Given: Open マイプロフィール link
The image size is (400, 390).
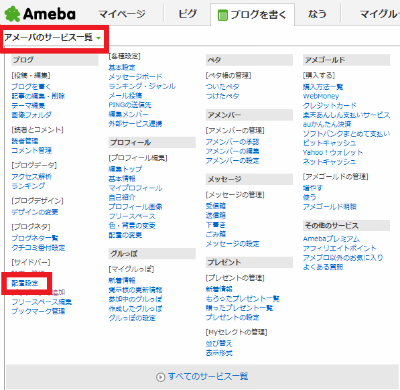Looking at the screenshot, I should [135, 188].
